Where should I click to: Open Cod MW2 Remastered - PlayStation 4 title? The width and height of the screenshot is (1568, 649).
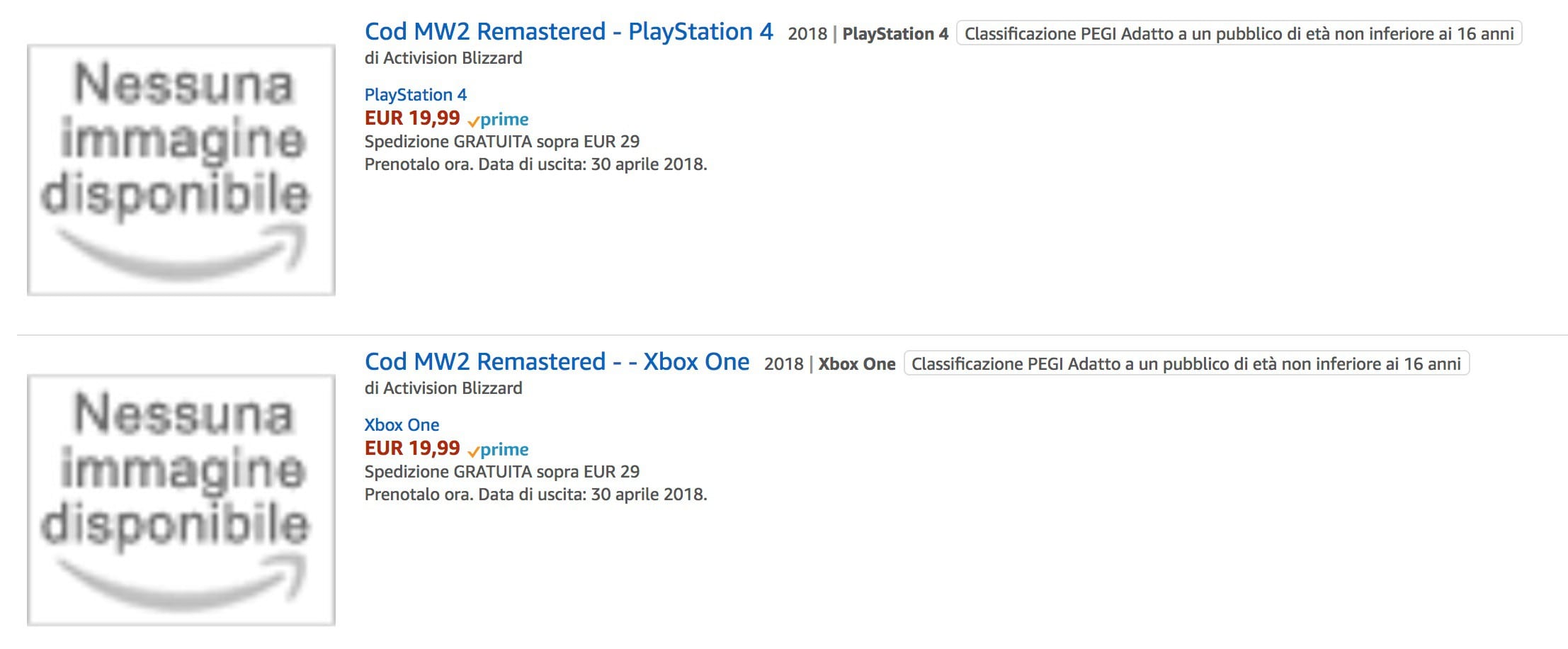[x=568, y=32]
